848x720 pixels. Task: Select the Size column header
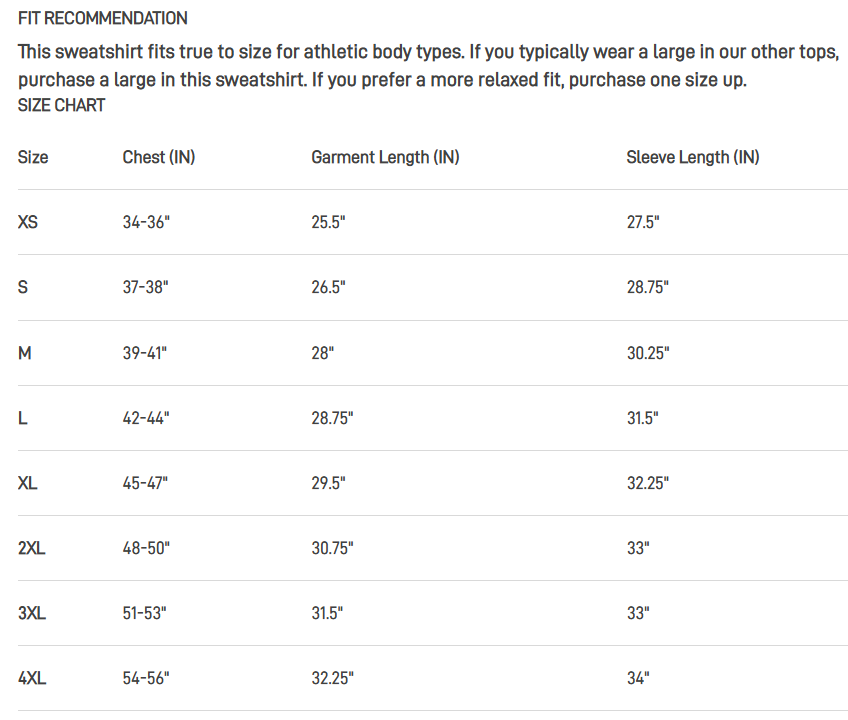click(33, 157)
